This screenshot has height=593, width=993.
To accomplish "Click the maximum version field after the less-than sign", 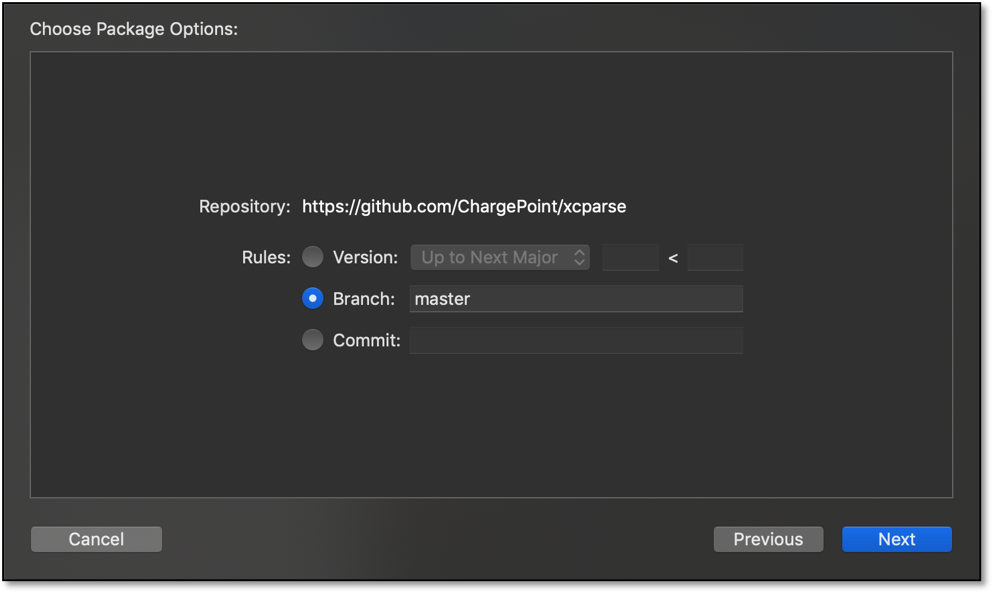I will pyautogui.click(x=715, y=257).
